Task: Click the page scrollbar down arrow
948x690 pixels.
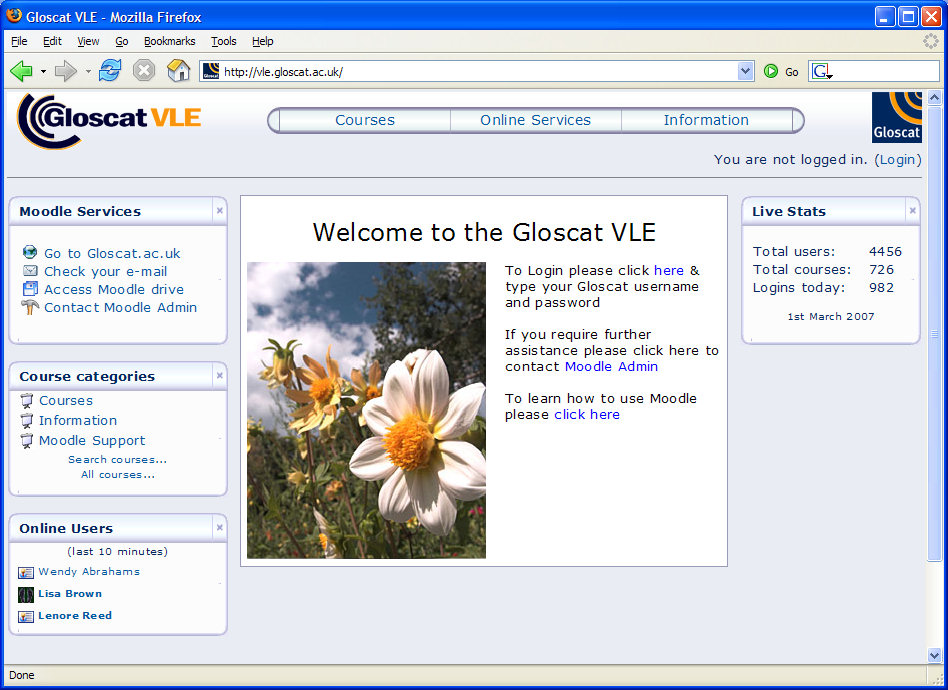Action: 934,655
